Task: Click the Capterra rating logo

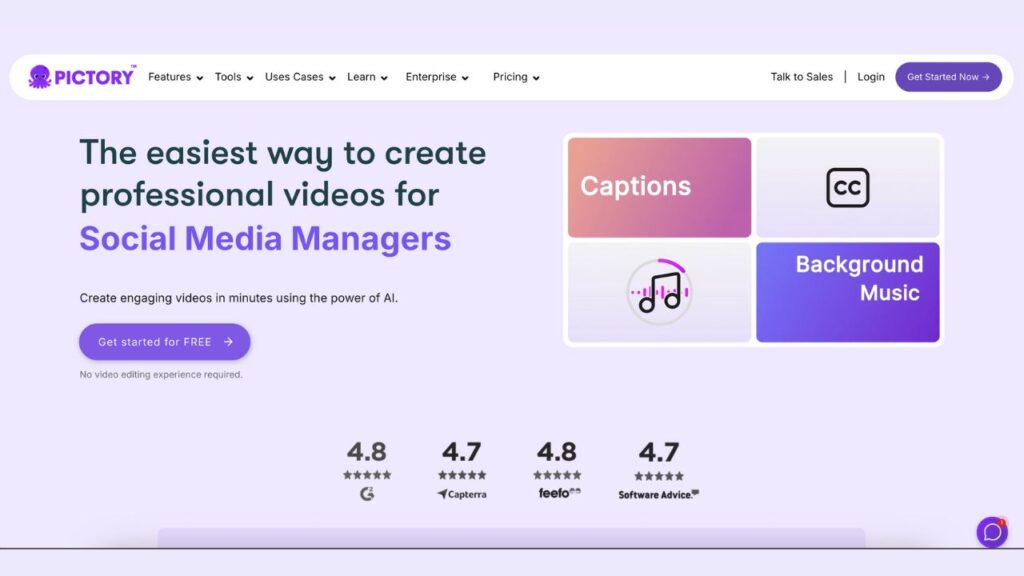Action: (462, 494)
